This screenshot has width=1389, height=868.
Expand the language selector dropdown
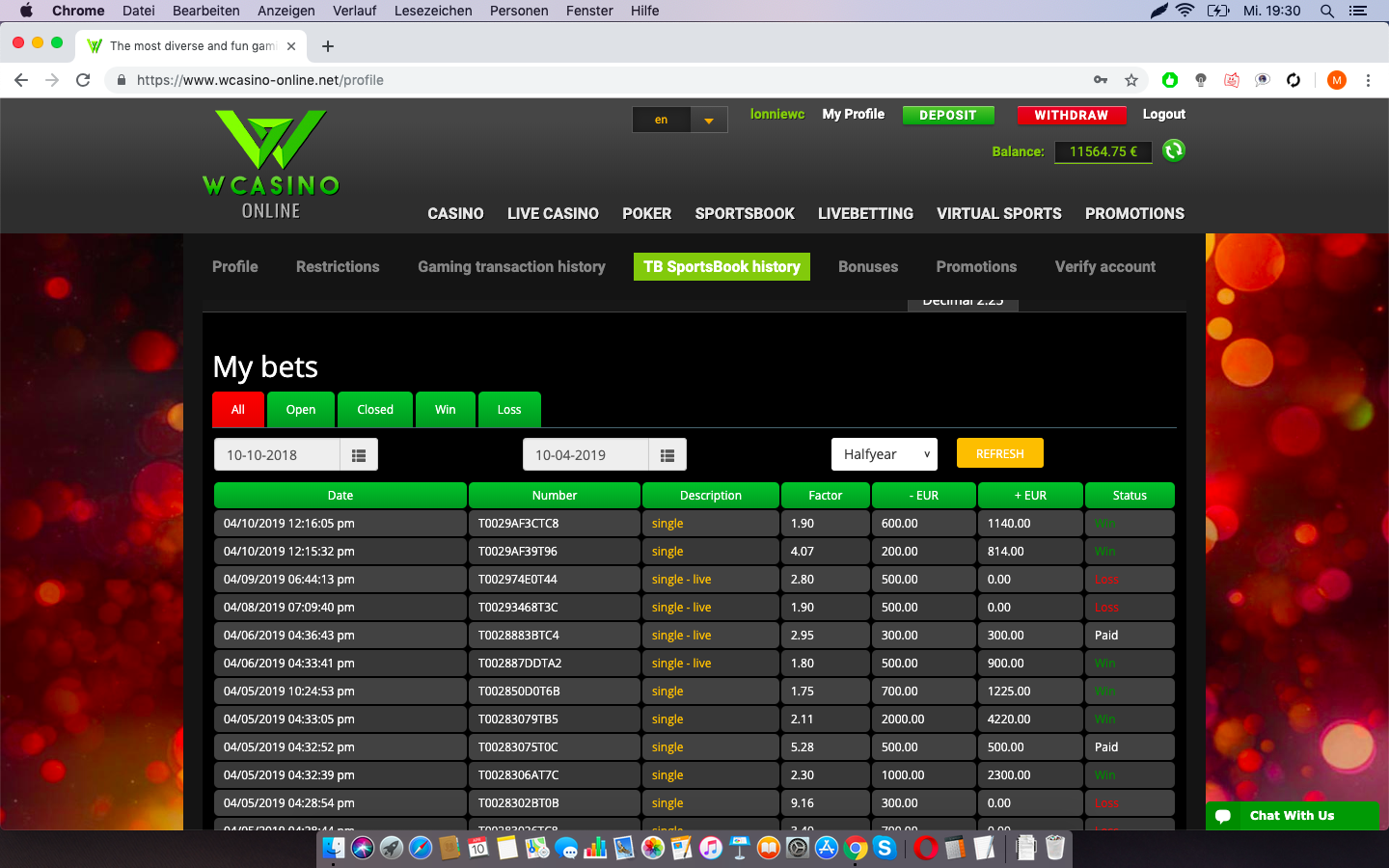click(709, 121)
